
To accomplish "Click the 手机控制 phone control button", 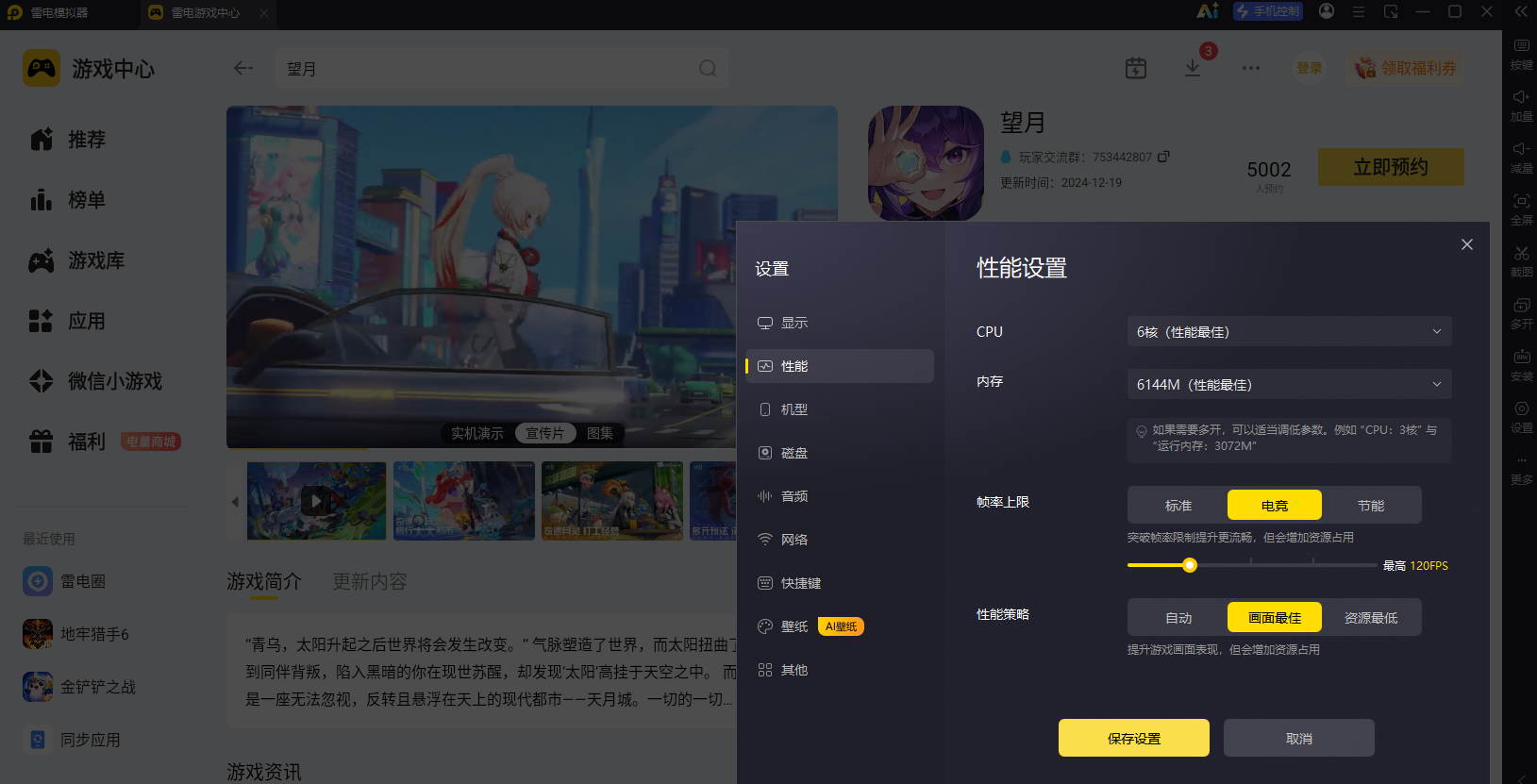I will pyautogui.click(x=1268, y=11).
